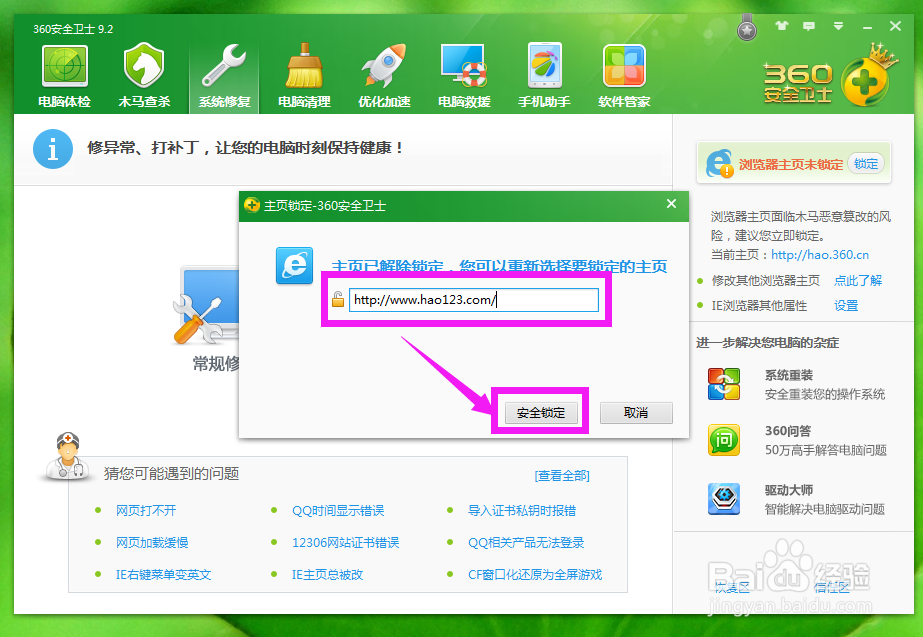Viewport: 923px width, 637px height.
Task: Open the IE右键菜单变英文 link
Action: (x=163, y=575)
